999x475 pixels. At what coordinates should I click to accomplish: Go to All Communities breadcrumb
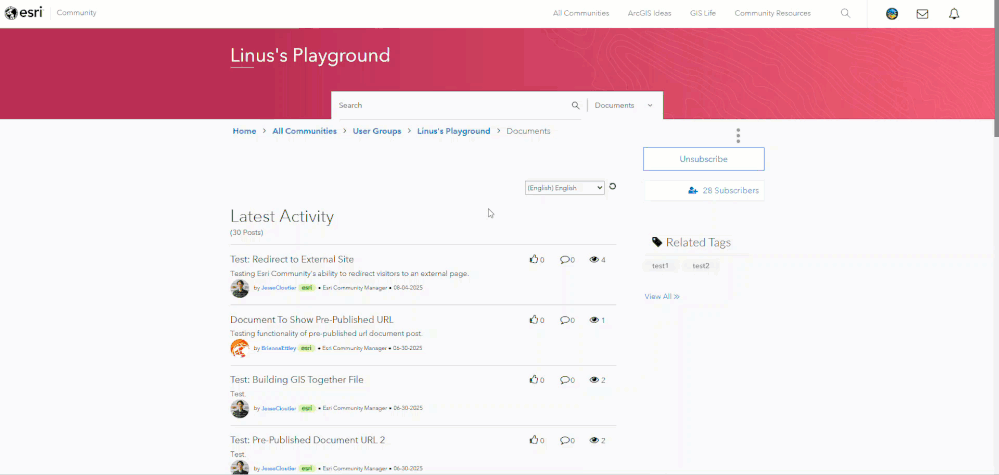(305, 131)
